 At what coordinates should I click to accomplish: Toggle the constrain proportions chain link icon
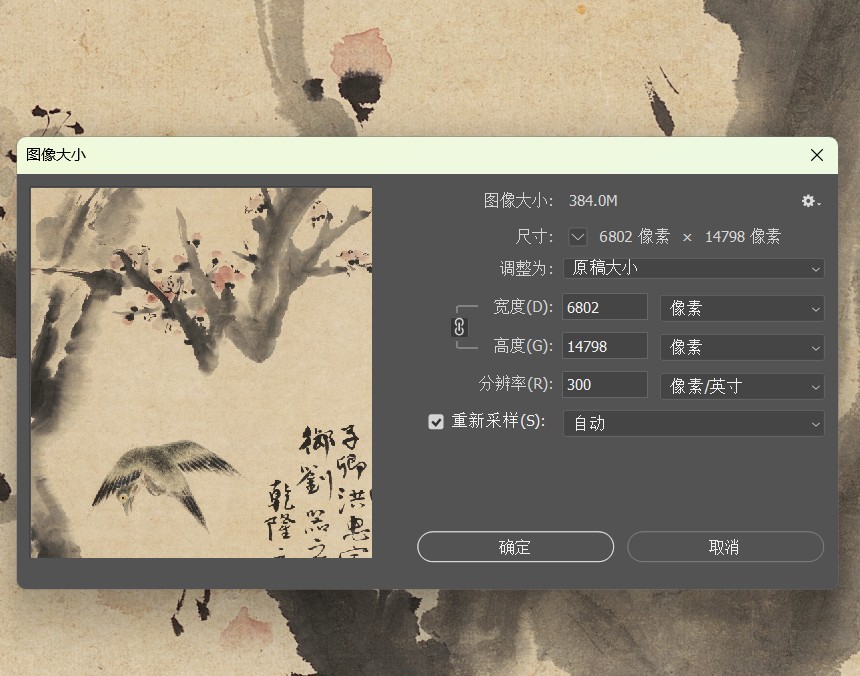(459, 327)
